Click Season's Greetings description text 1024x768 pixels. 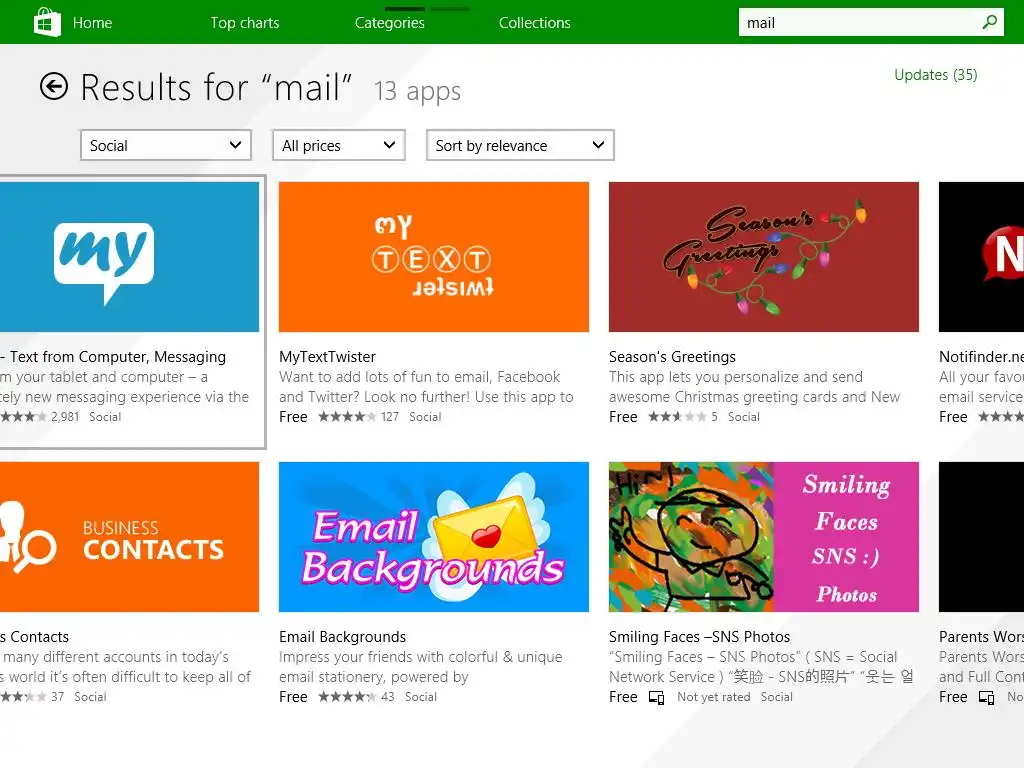754,387
